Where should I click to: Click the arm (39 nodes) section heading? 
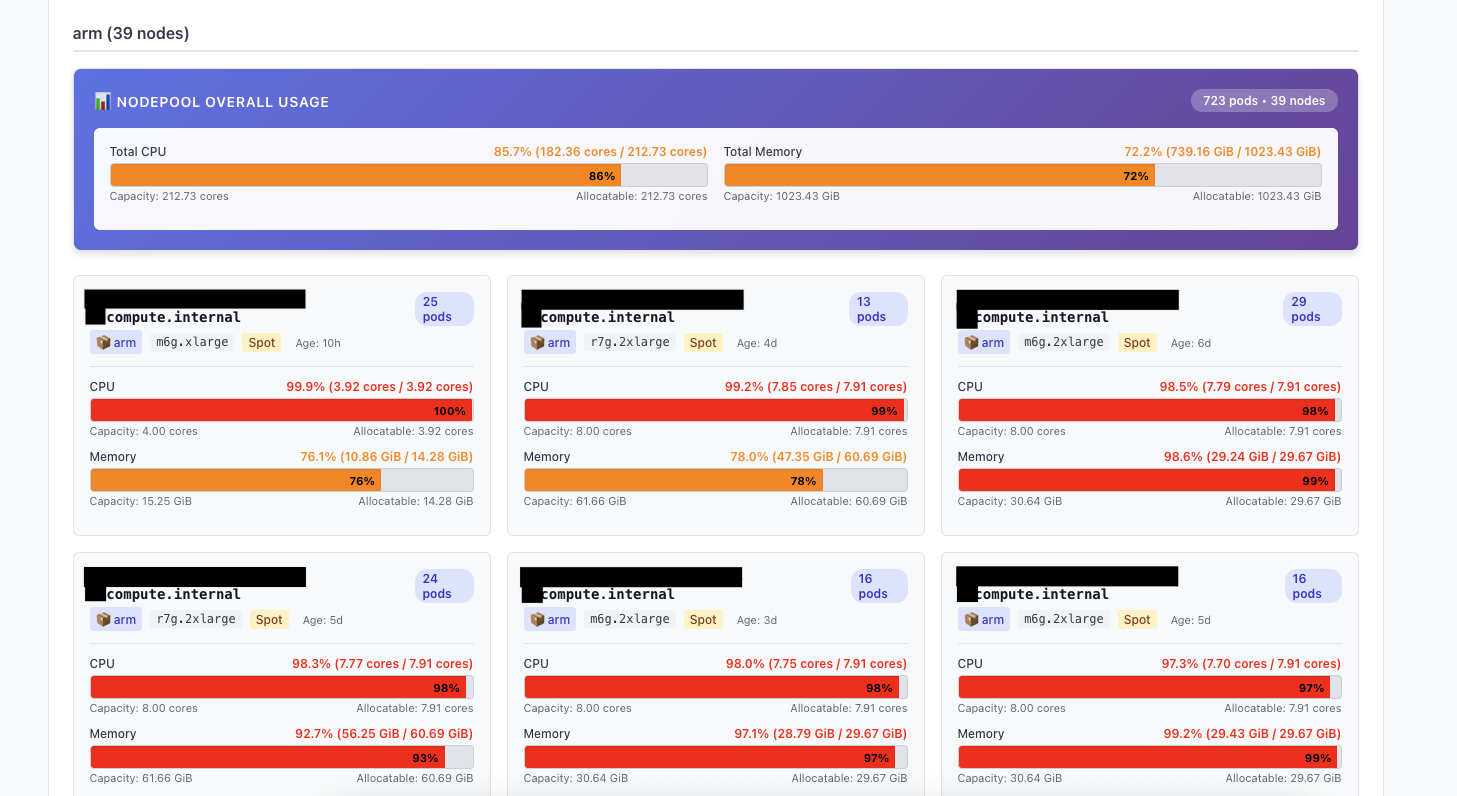click(x=131, y=33)
